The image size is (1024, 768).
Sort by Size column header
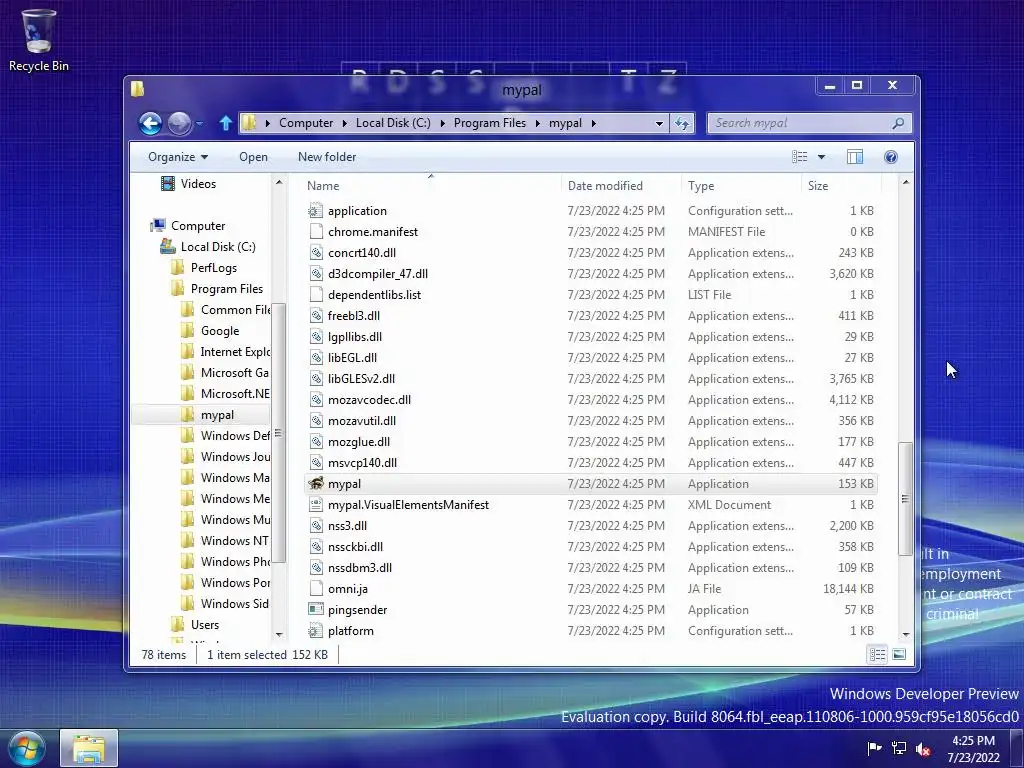click(x=840, y=185)
